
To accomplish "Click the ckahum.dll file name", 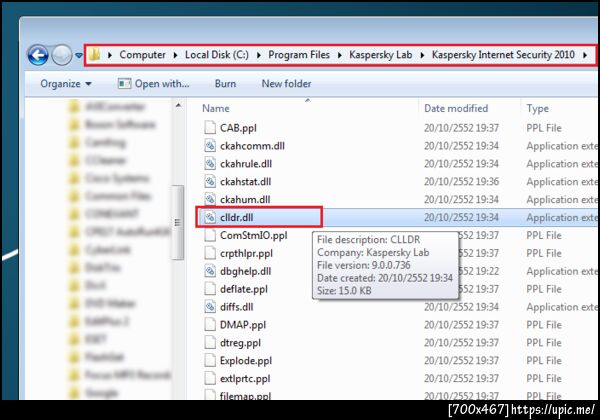I will point(245,200).
